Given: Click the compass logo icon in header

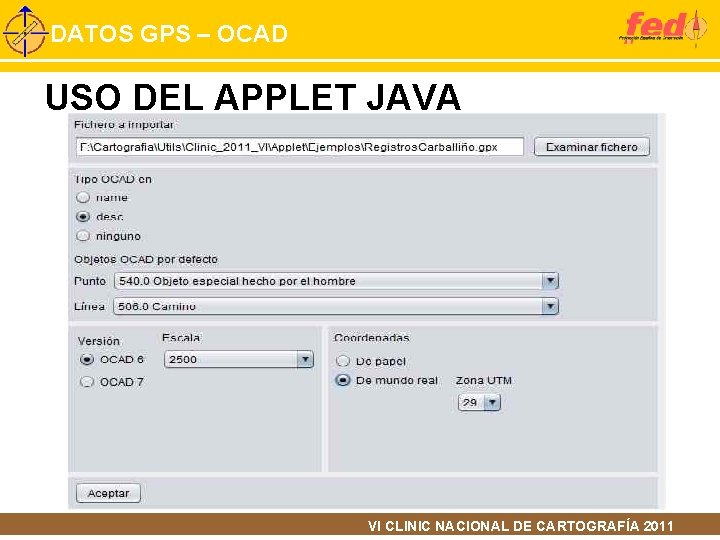Looking at the screenshot, I should click(25, 31).
